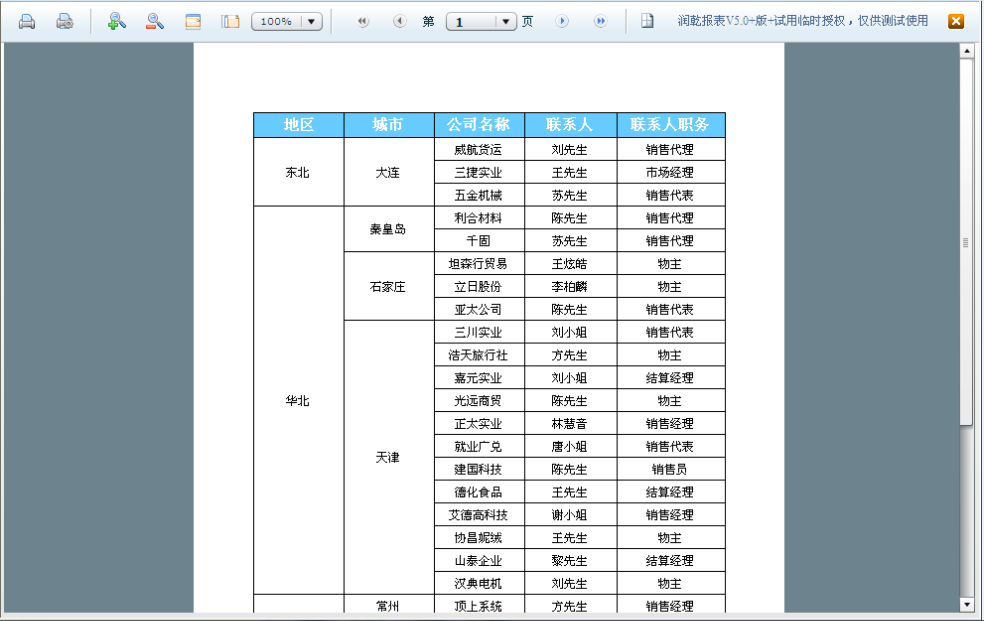The image size is (984, 621).
Task: Click company cell 威航货运
Action: (479, 150)
